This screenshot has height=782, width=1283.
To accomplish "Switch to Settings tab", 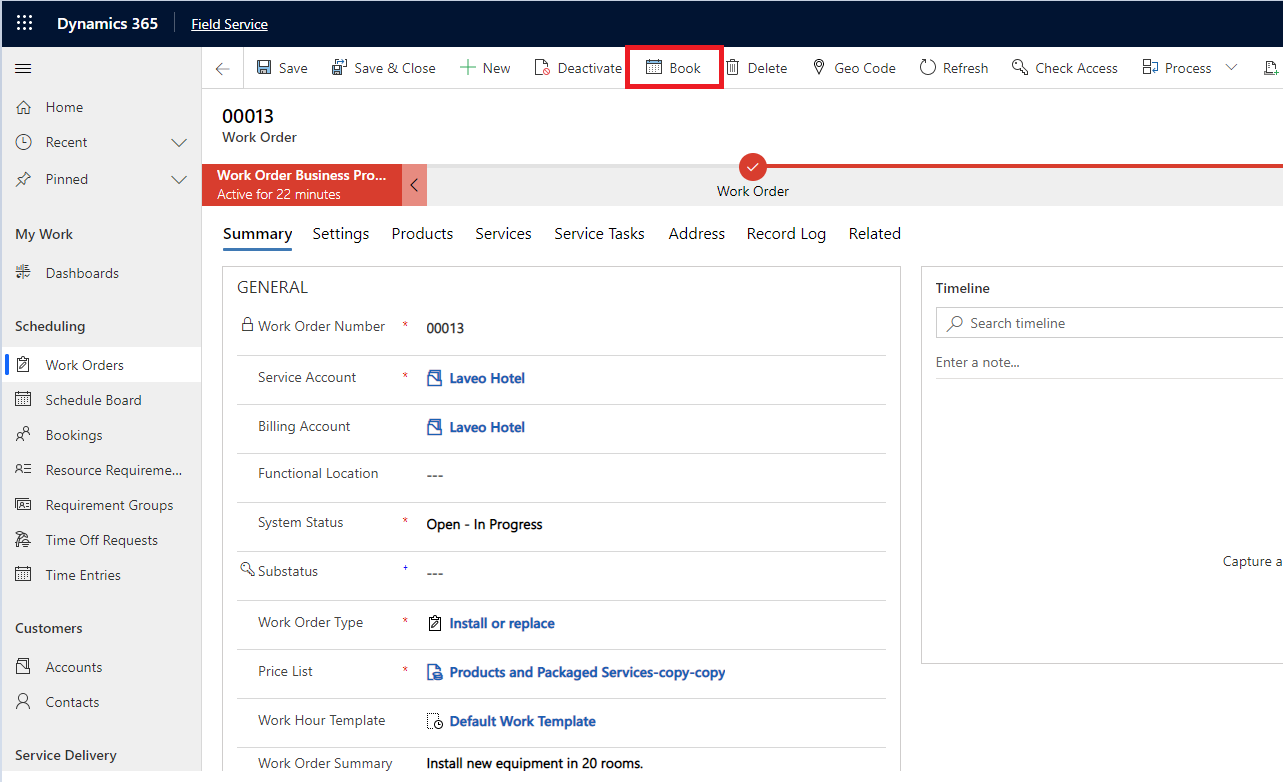I will [341, 234].
